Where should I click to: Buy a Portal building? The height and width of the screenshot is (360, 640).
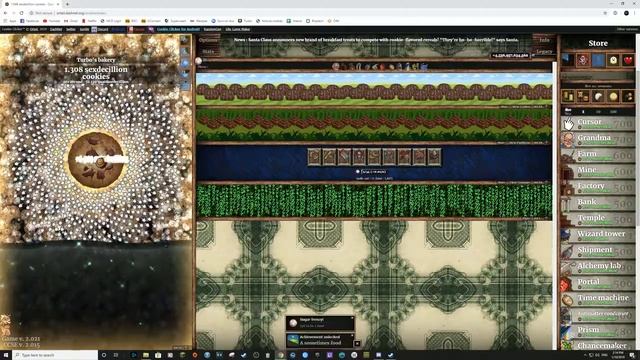598,283
